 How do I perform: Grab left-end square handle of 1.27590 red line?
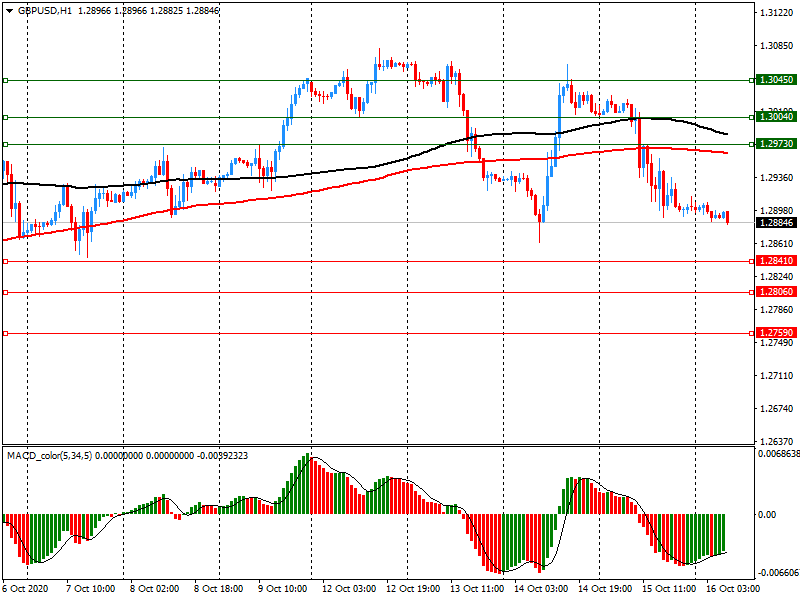[6, 333]
